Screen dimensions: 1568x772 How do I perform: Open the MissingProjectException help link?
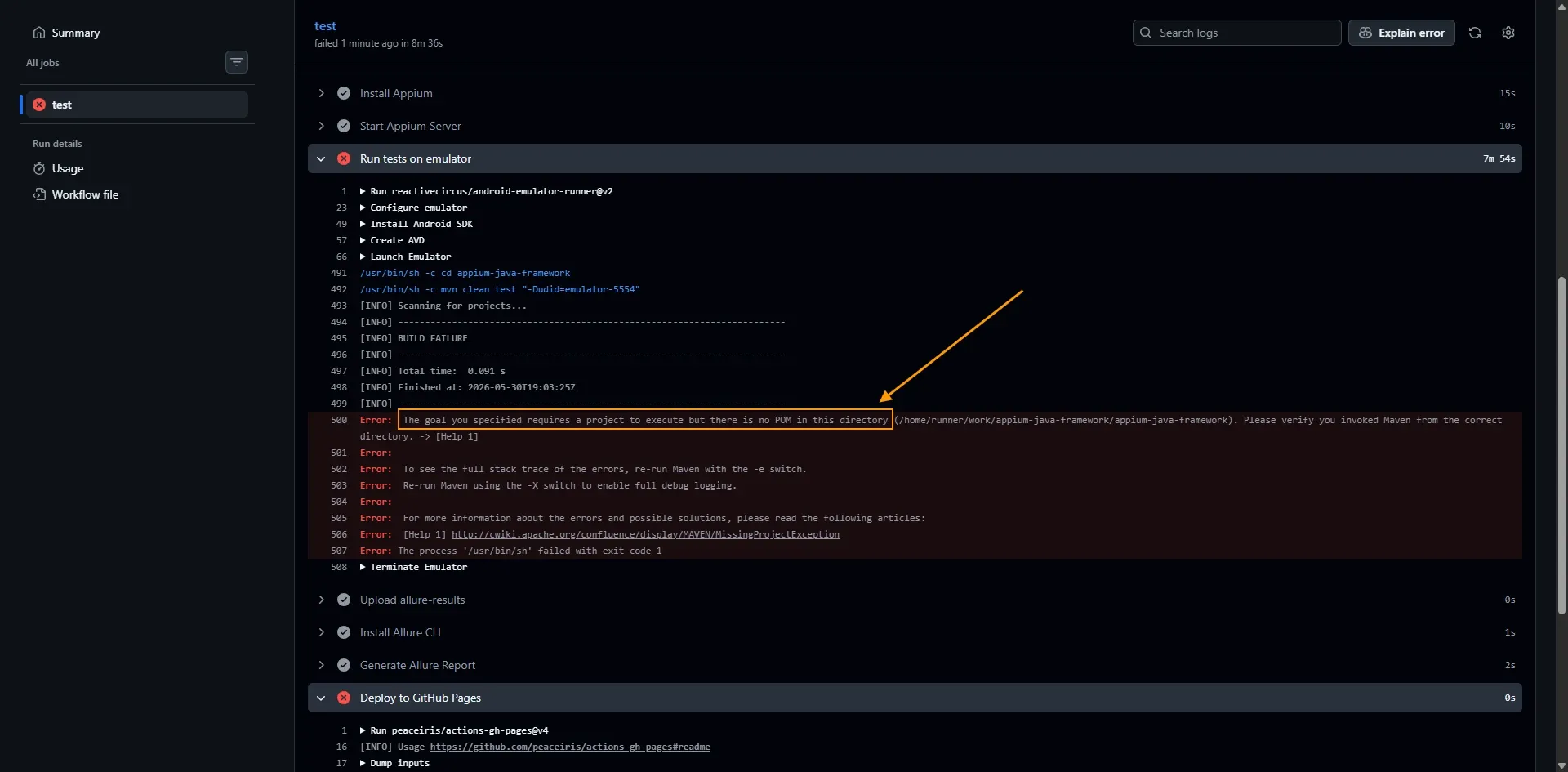(x=645, y=534)
